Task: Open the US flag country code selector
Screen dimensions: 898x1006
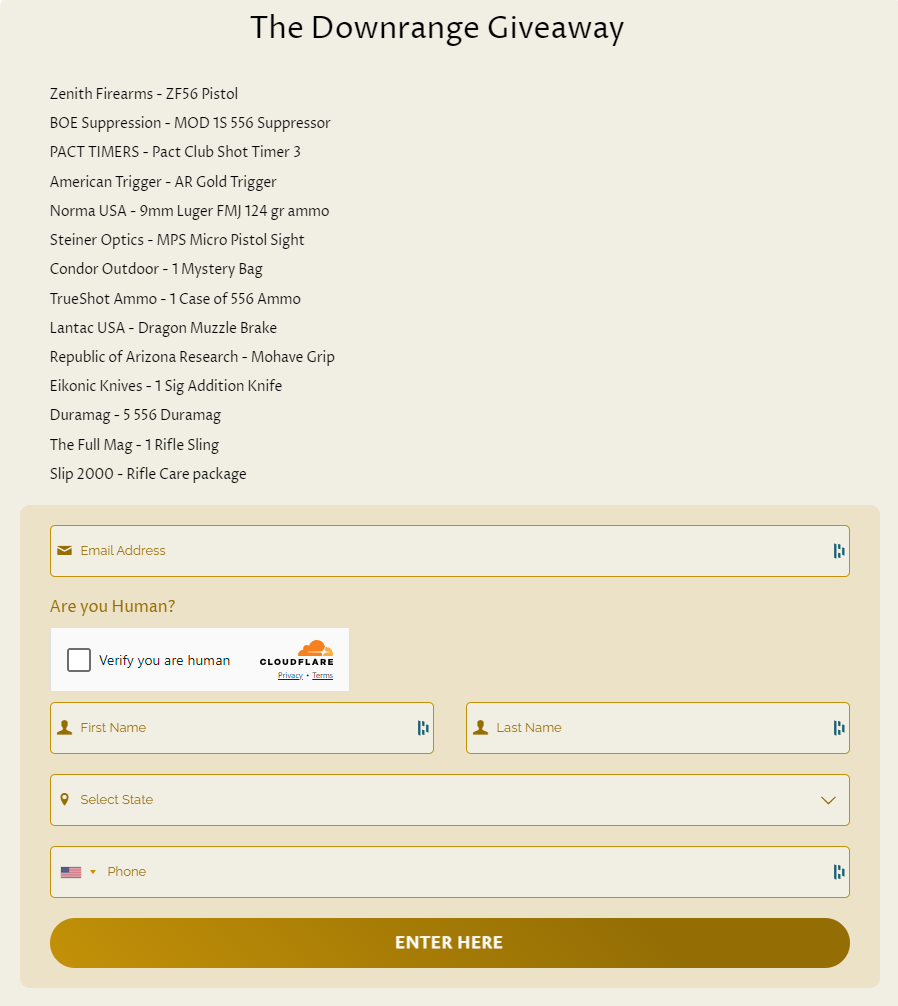Action: pos(78,872)
